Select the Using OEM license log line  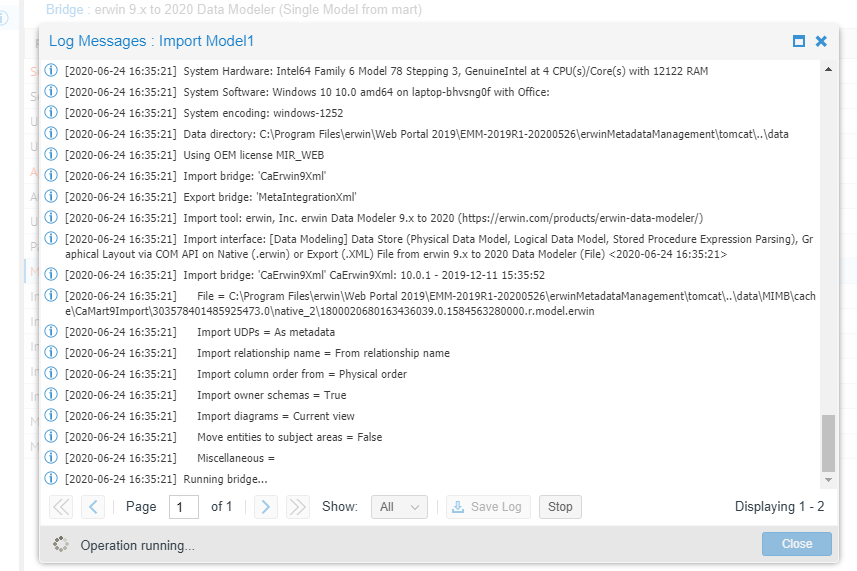click(x=254, y=155)
